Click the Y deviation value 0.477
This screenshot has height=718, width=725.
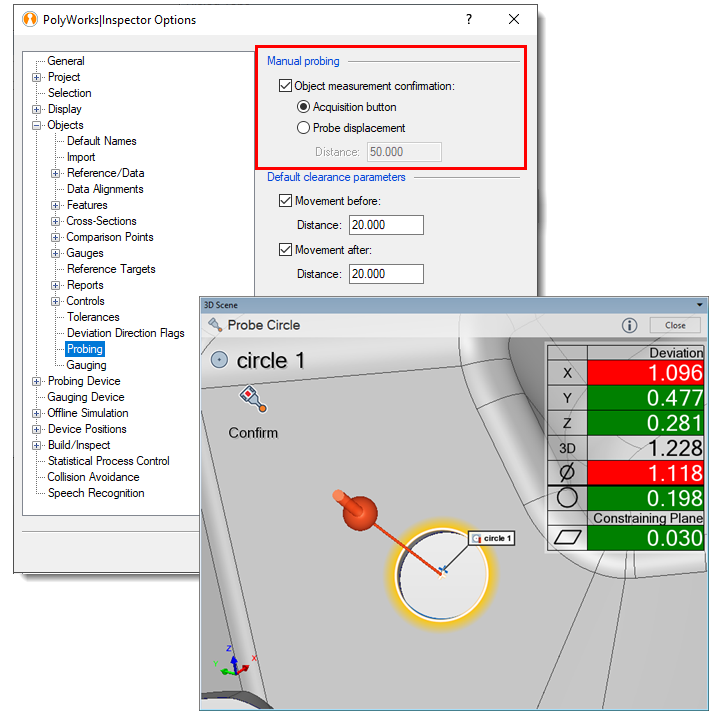(645, 398)
